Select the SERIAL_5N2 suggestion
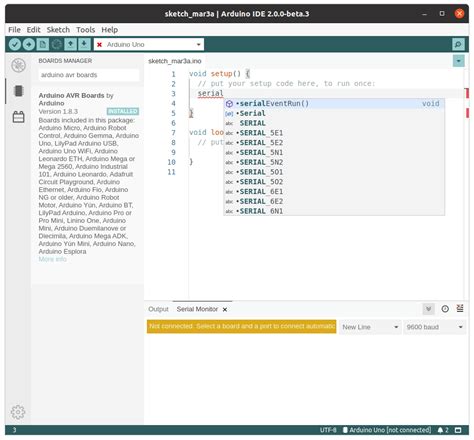 point(334,162)
